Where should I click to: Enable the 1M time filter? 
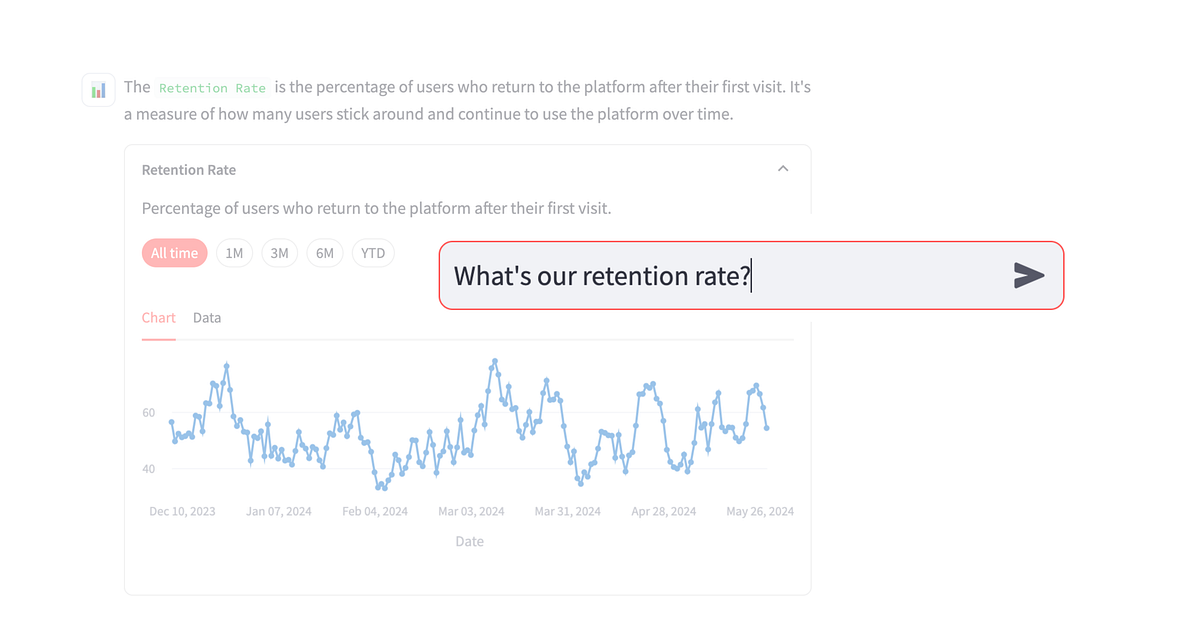click(234, 253)
